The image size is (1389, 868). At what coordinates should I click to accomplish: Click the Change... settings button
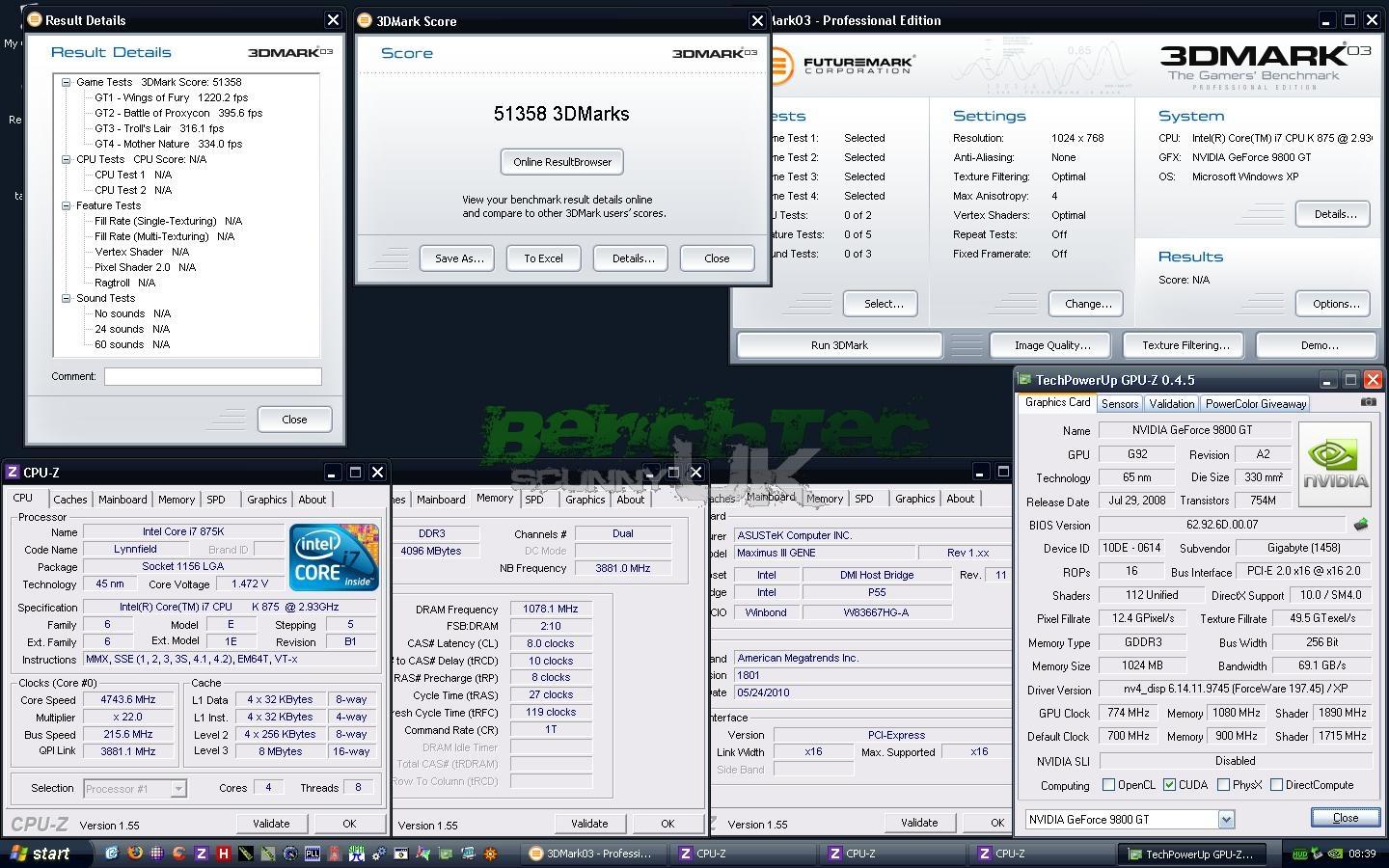[x=1087, y=304]
